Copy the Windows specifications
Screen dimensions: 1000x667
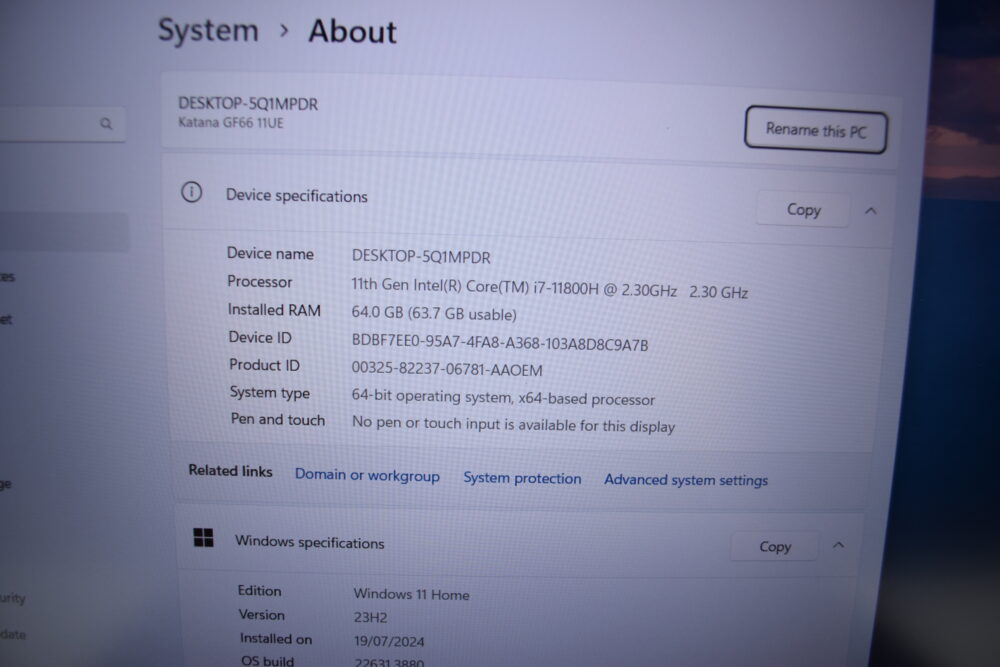pyautogui.click(x=775, y=546)
